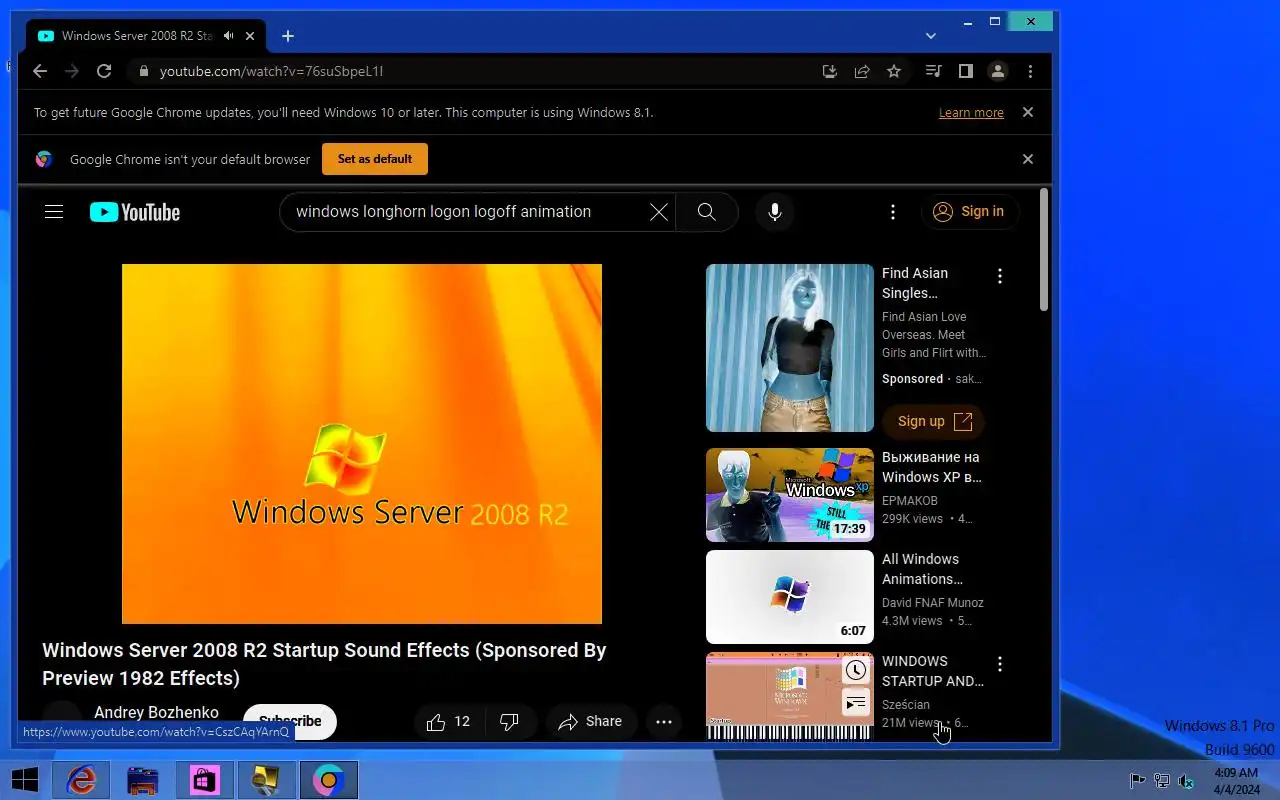Open Andrey Bozhenko channel name
The width and height of the screenshot is (1280, 800).
(x=156, y=713)
